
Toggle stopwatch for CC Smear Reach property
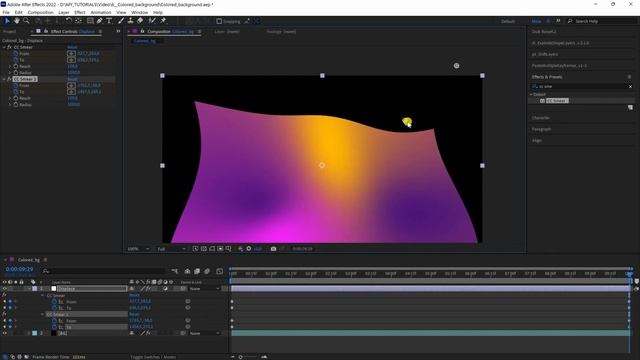tap(16, 66)
